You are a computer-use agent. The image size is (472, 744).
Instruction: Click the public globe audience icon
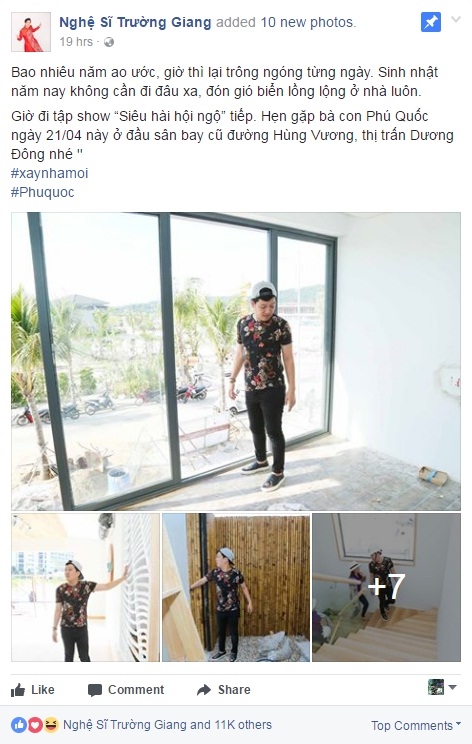coord(109,42)
